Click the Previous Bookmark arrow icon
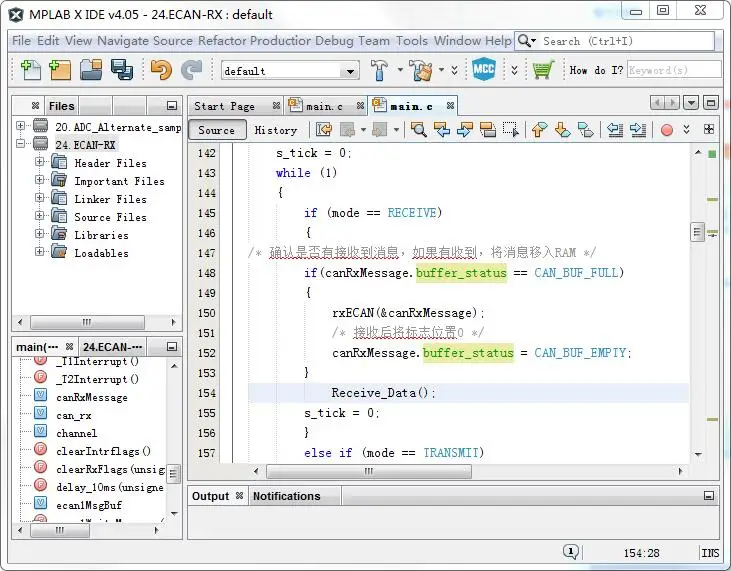 [x=539, y=130]
